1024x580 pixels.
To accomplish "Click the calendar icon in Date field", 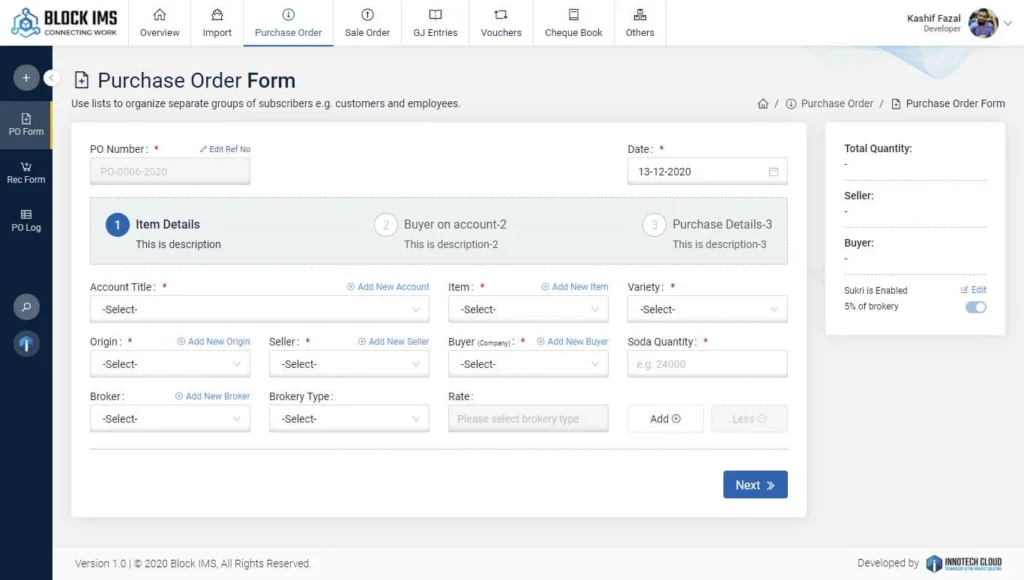I will [x=773, y=172].
